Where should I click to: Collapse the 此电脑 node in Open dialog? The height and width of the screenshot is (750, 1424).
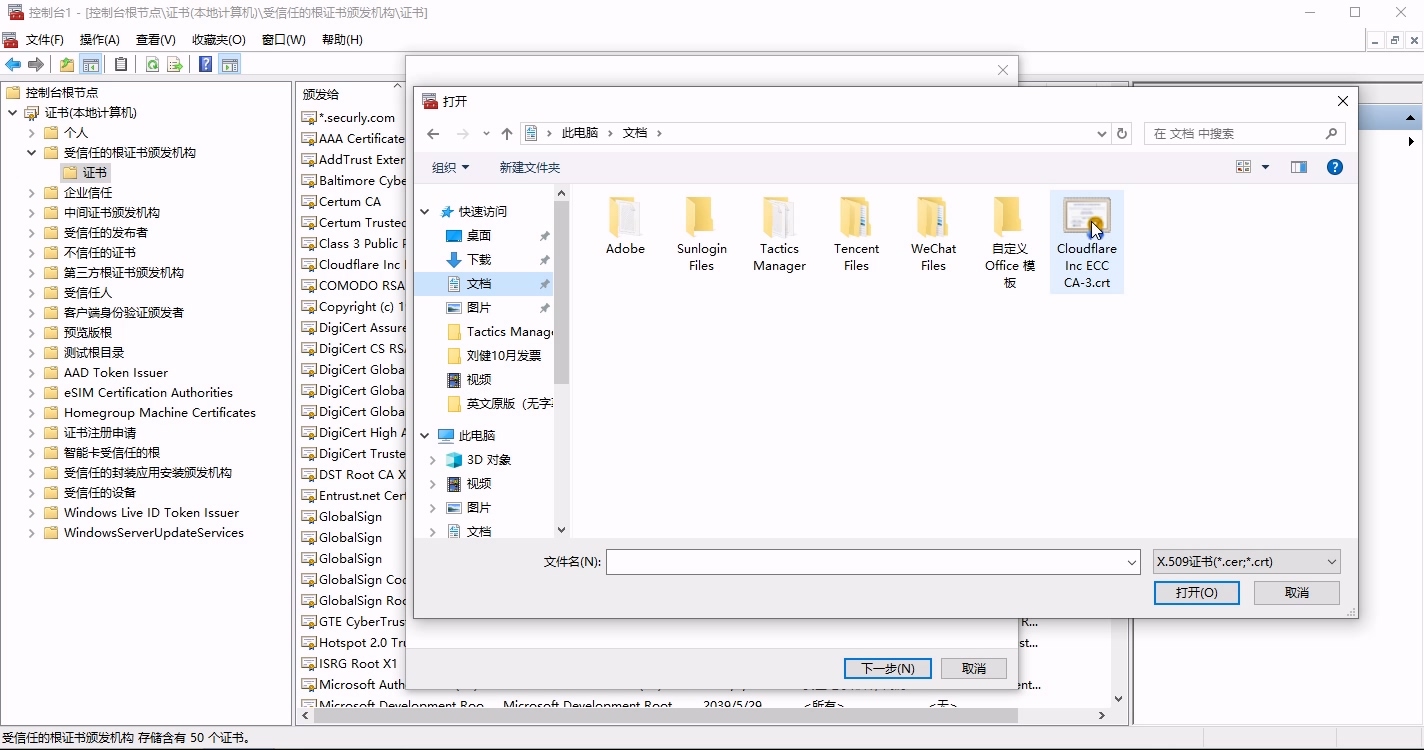click(425, 436)
